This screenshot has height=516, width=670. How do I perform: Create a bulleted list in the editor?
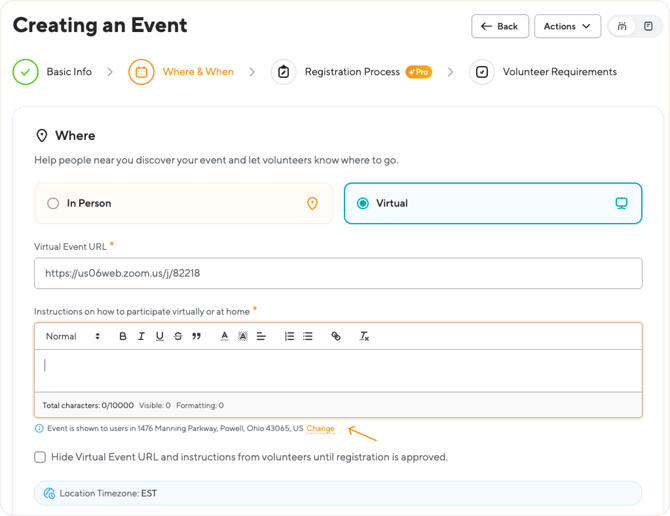tap(308, 336)
